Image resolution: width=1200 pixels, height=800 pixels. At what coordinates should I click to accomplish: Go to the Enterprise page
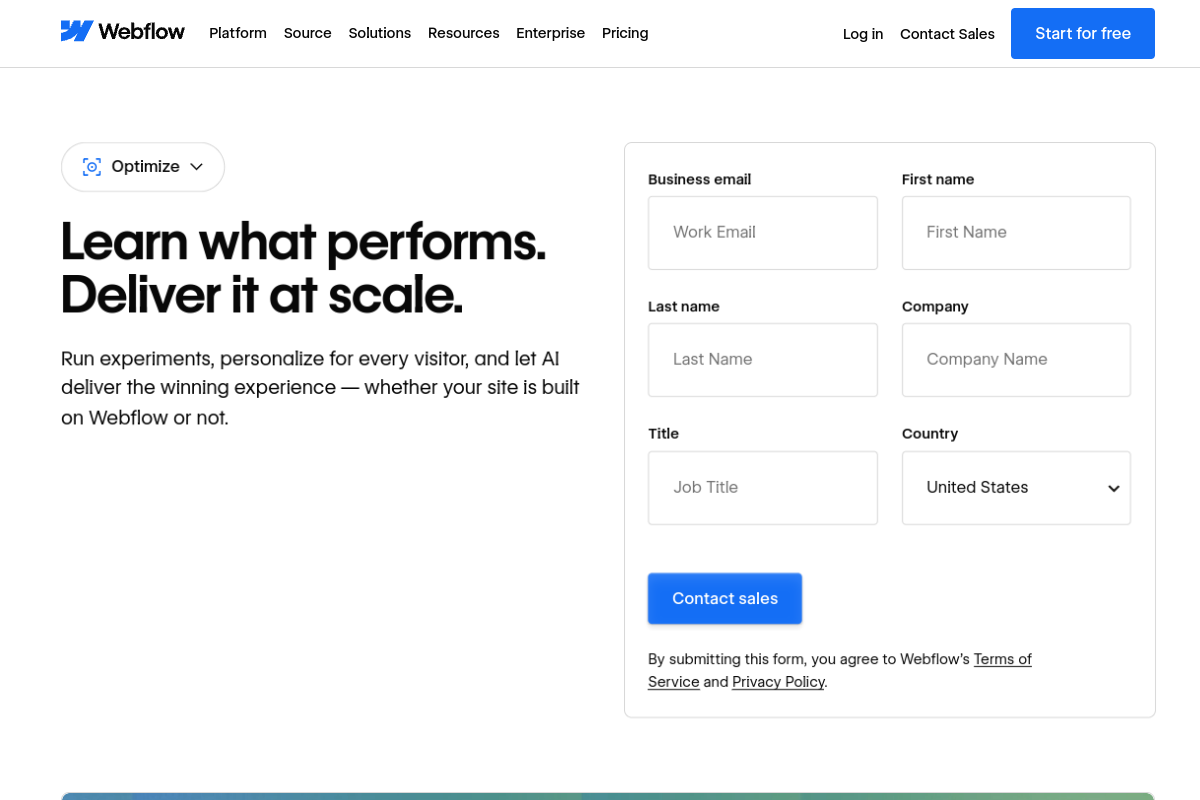551,33
